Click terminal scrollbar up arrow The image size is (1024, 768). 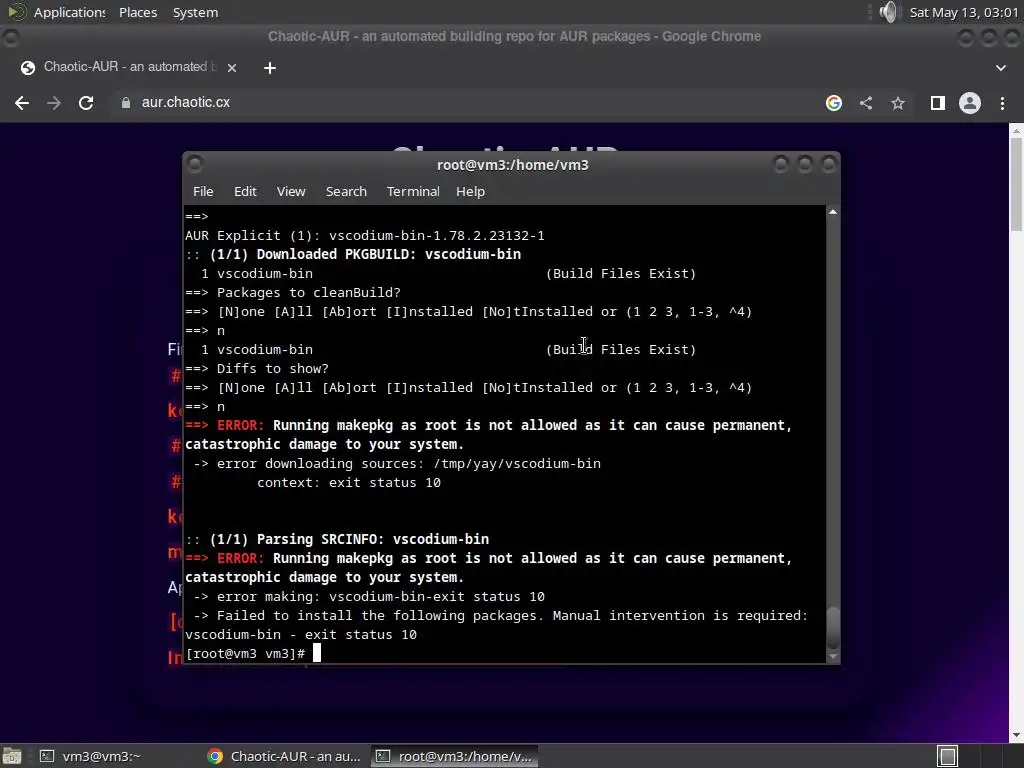[833, 212]
